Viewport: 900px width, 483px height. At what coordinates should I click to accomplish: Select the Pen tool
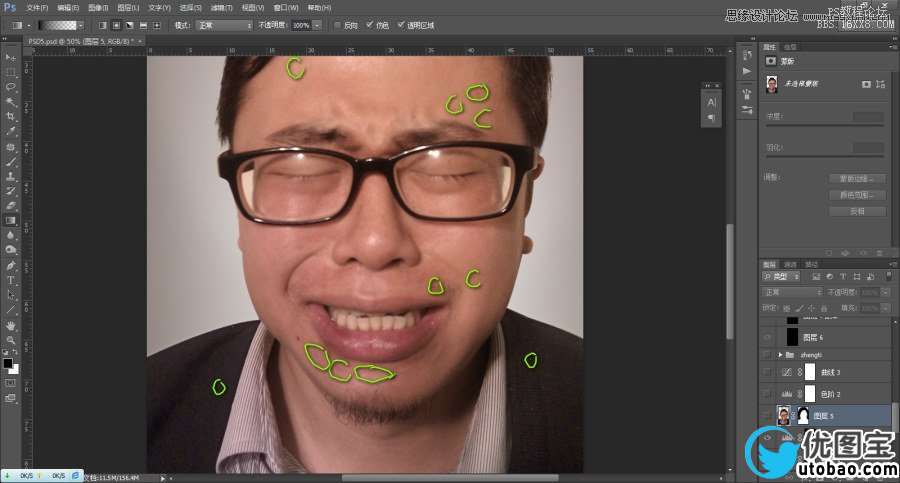10,266
